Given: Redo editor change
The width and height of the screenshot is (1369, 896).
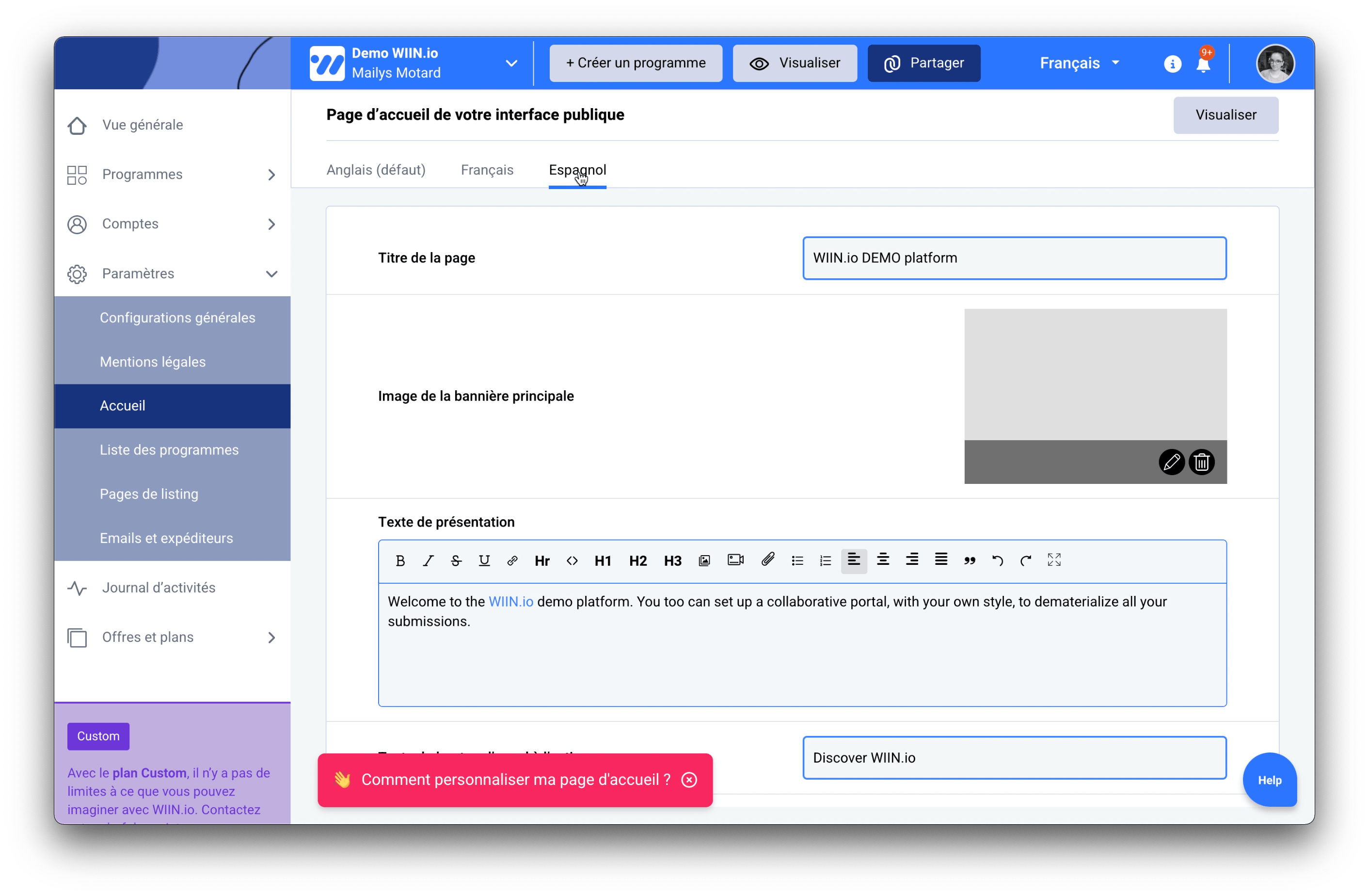Looking at the screenshot, I should [1026, 561].
